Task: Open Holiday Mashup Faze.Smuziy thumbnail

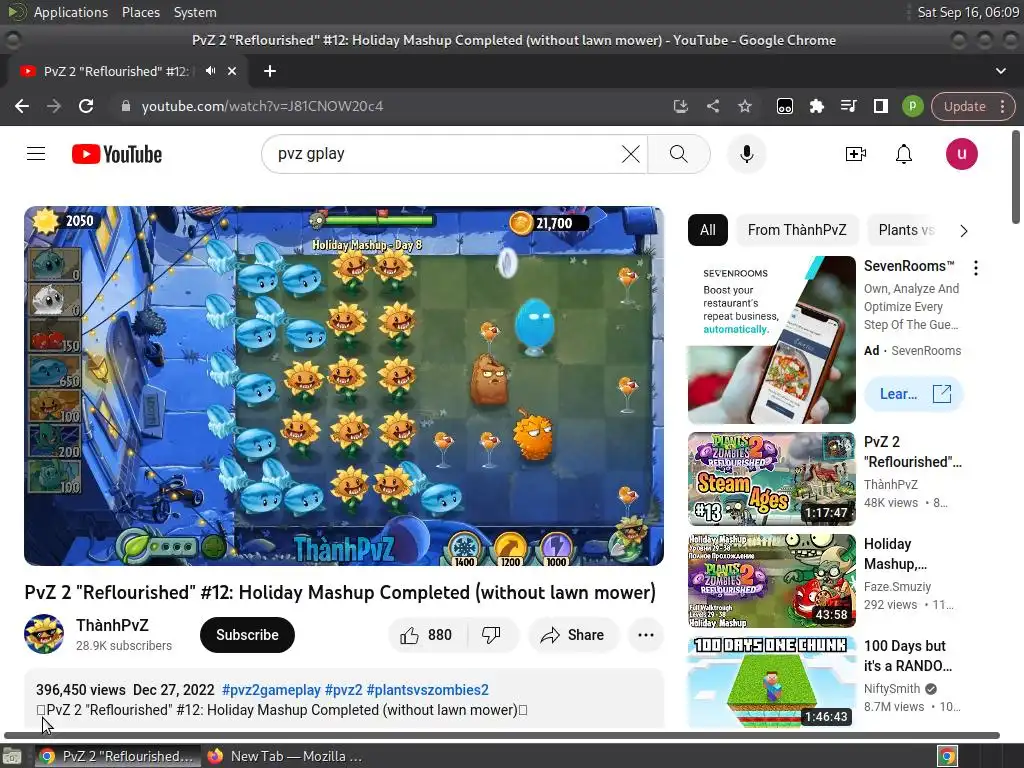Action: click(x=771, y=581)
